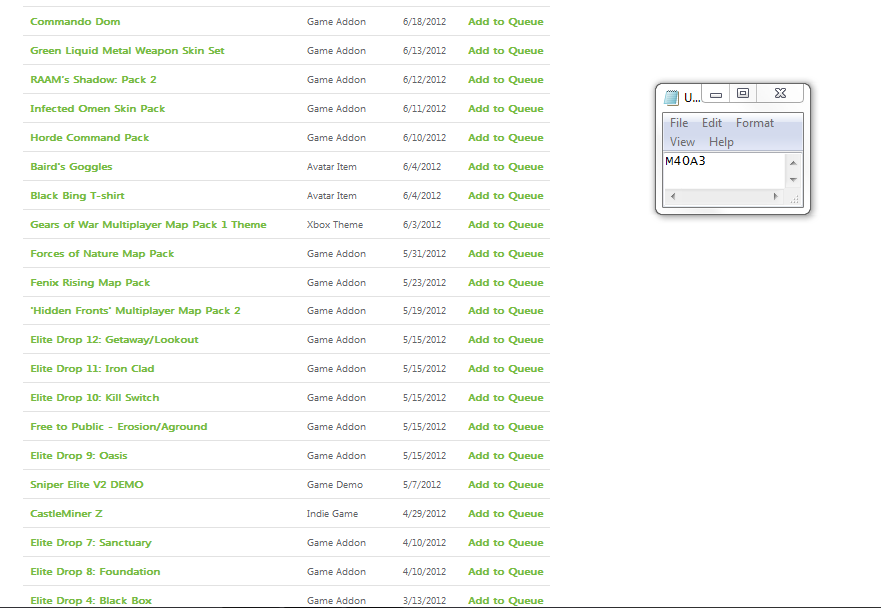Click Notepad vertical scroll down arrow
Screen dimensions: 881x608
[793, 180]
